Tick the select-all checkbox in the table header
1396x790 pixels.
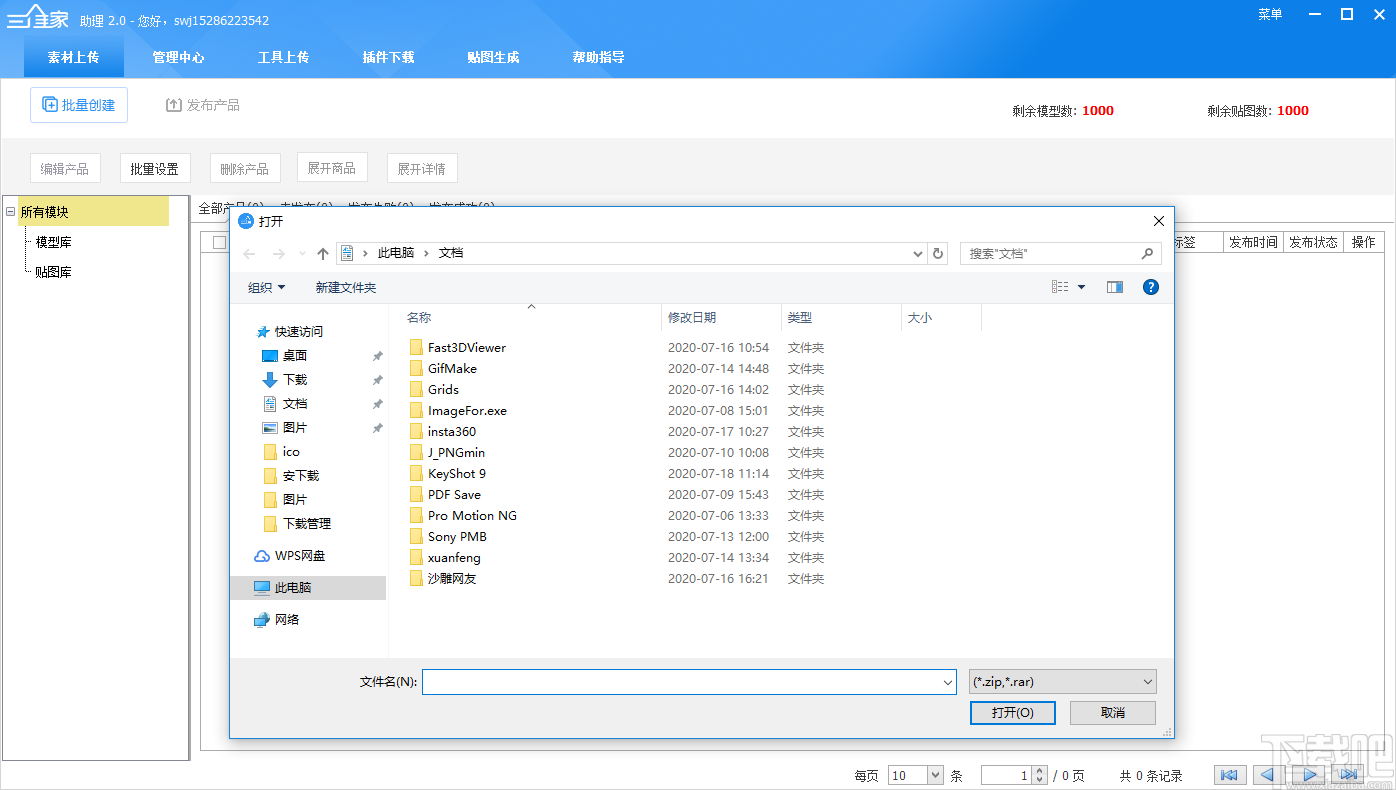[x=219, y=242]
